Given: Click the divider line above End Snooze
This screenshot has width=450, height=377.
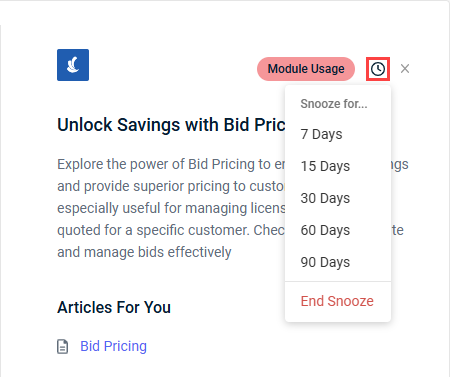Looking at the screenshot, I should (x=338, y=281).
